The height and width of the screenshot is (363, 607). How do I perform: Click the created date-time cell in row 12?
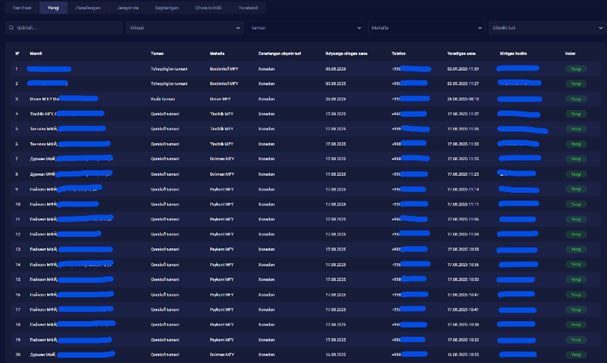click(x=463, y=235)
